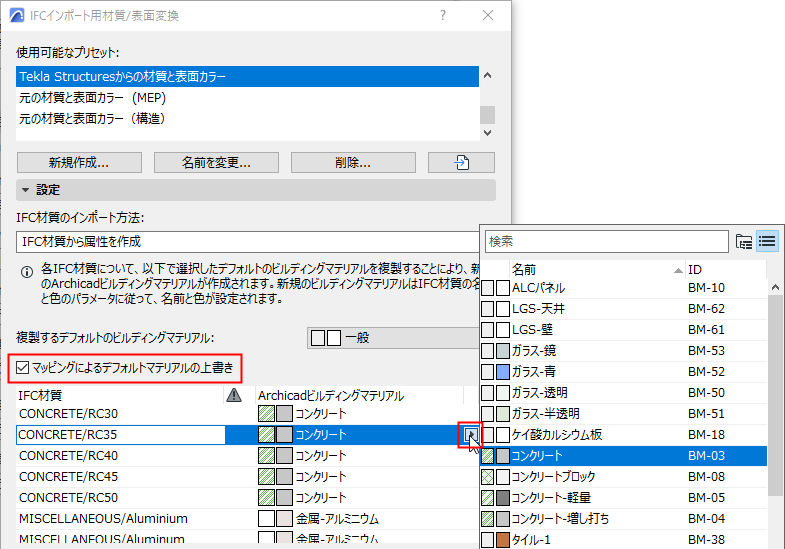Click the 削除... button
The width and height of the screenshot is (785, 549).
(x=353, y=163)
